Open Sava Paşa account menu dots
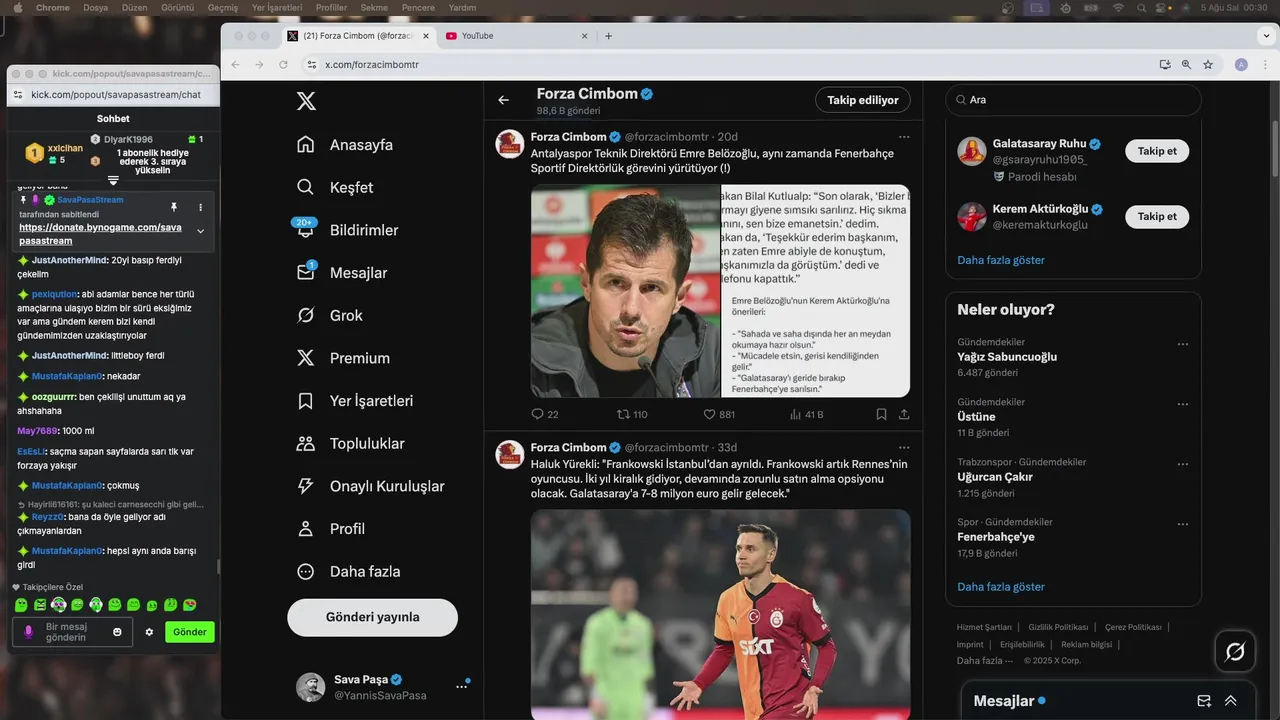Image resolution: width=1280 pixels, height=720 pixels. [462, 686]
